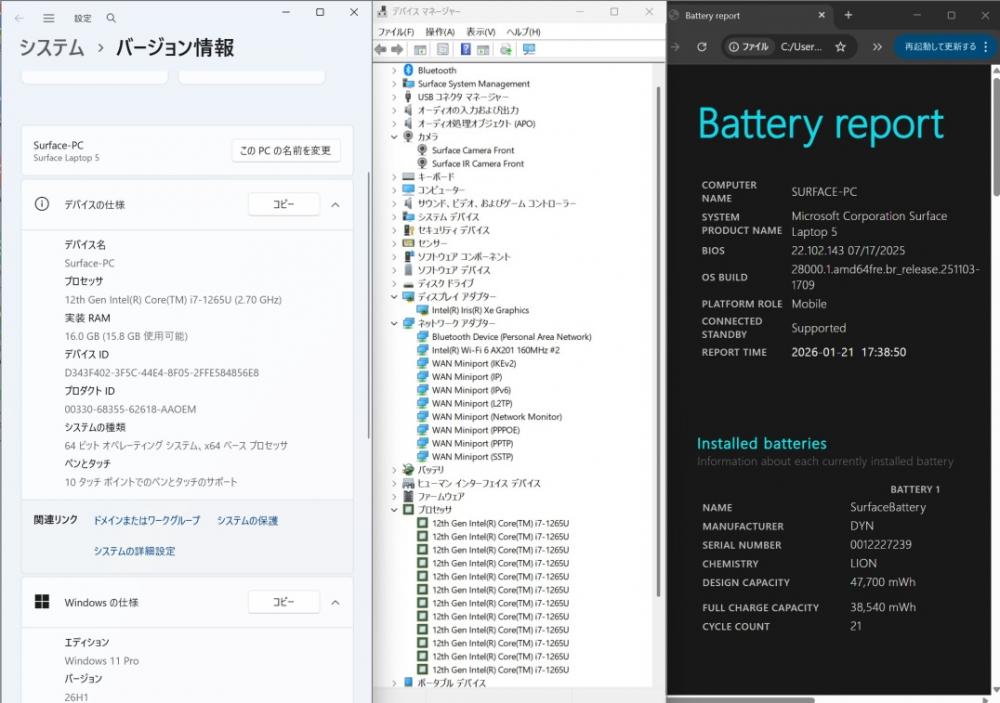Bookmark the Battery report page with star
The width and height of the screenshot is (1000, 703).
click(x=840, y=47)
